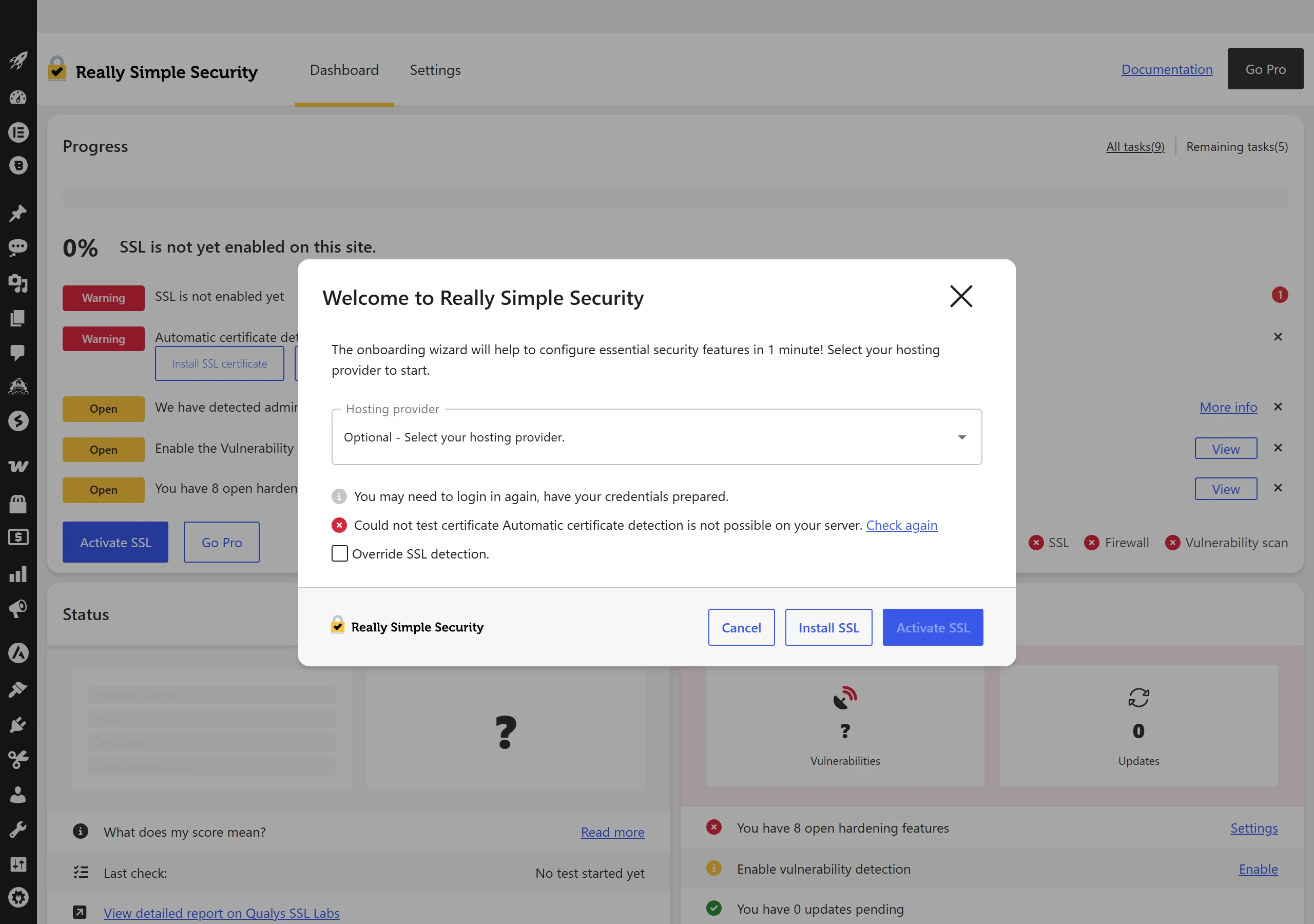This screenshot has height=924, width=1314.
Task: Open WooCommerce via the W icon
Action: click(x=18, y=467)
